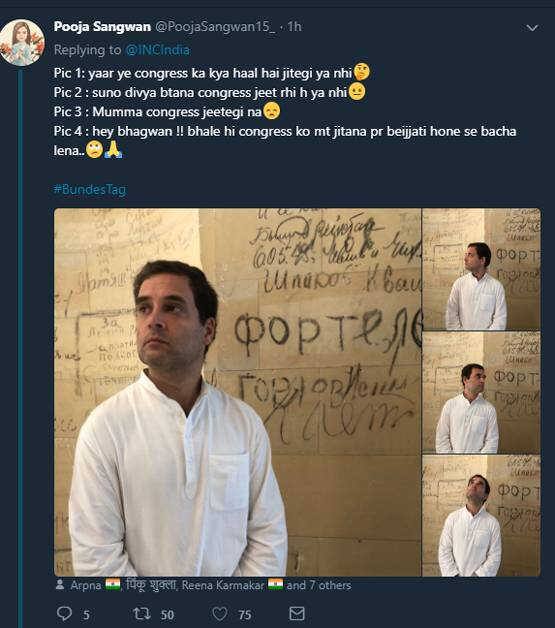Viewport: 555px width, 628px height.
Task: Open the @PoojaSangwan15_ handle
Action: [215, 26]
